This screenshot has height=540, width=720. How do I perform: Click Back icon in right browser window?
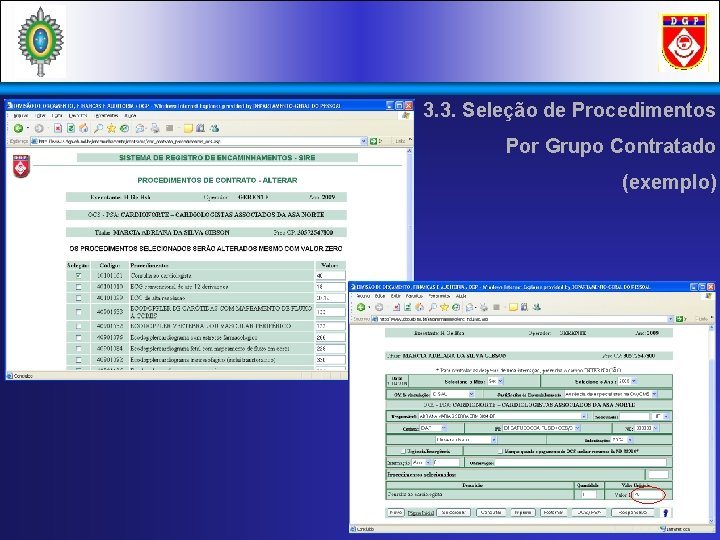(x=361, y=307)
